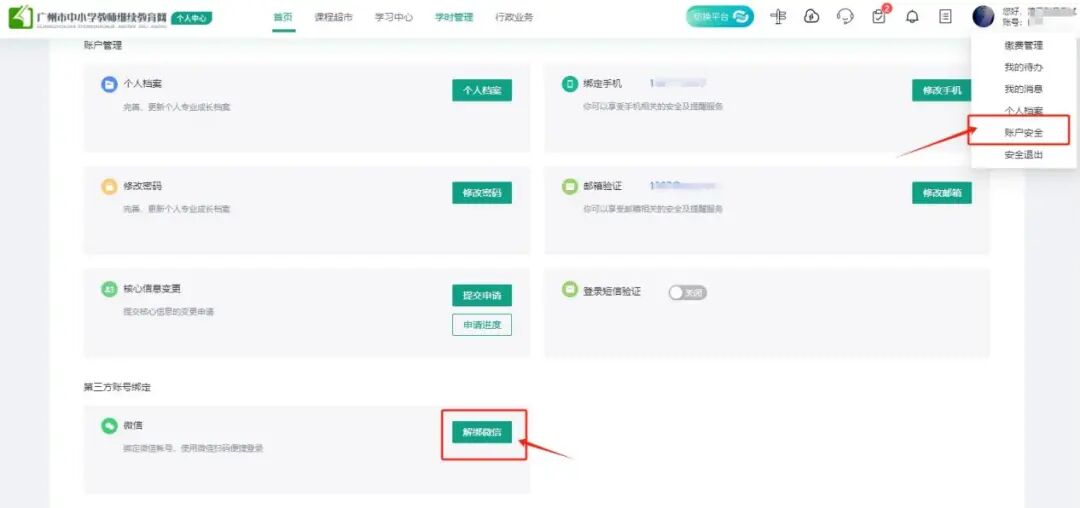This screenshot has width=1080, height=508.
Task: Click the blurred phone number next to 绑定手机
Action: tap(678, 83)
